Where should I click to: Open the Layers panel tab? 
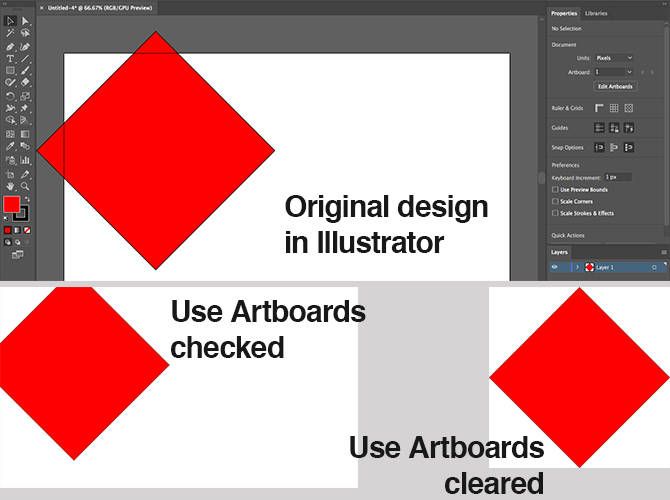[559, 252]
